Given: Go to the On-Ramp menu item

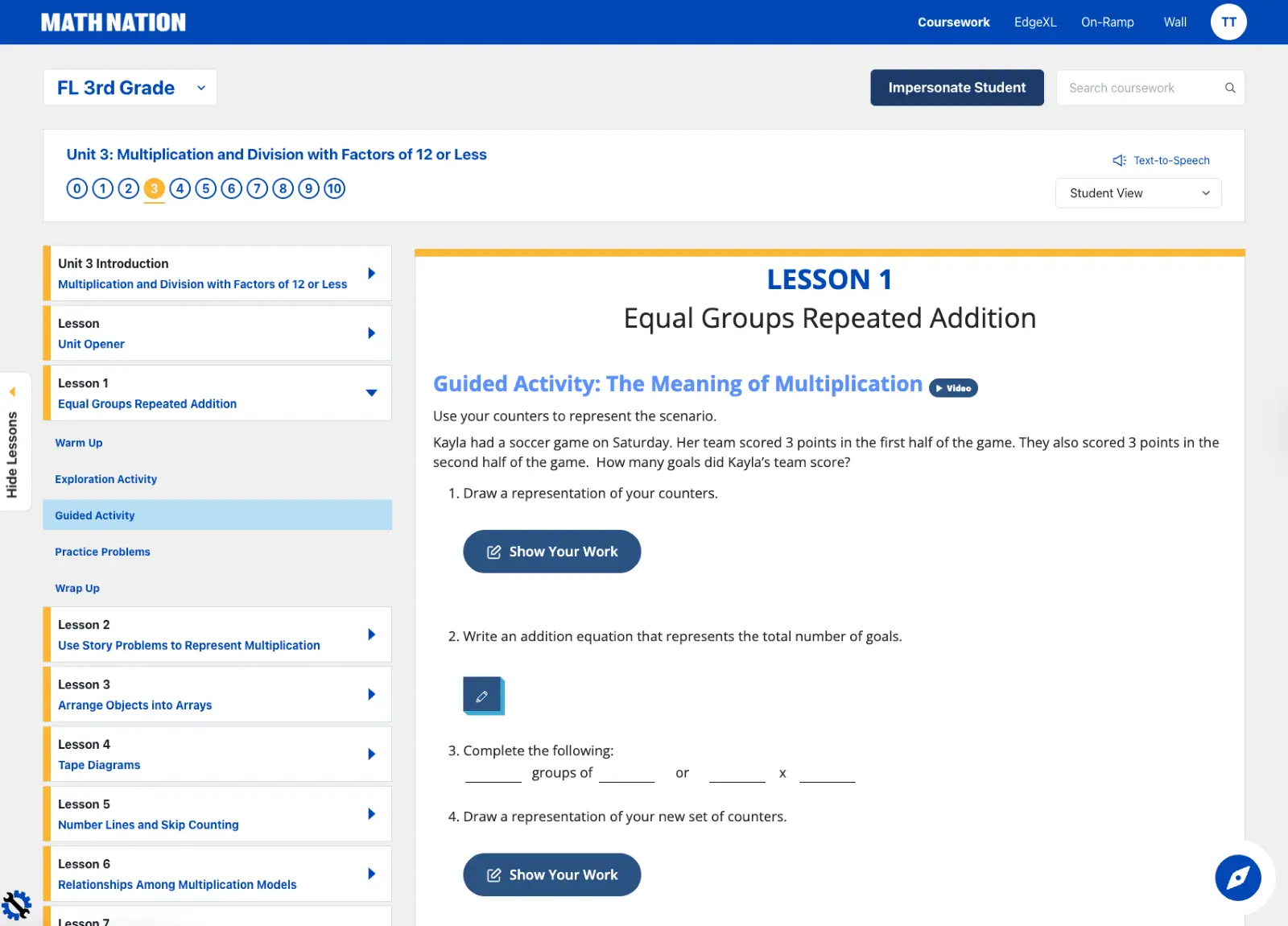Looking at the screenshot, I should (1107, 23).
